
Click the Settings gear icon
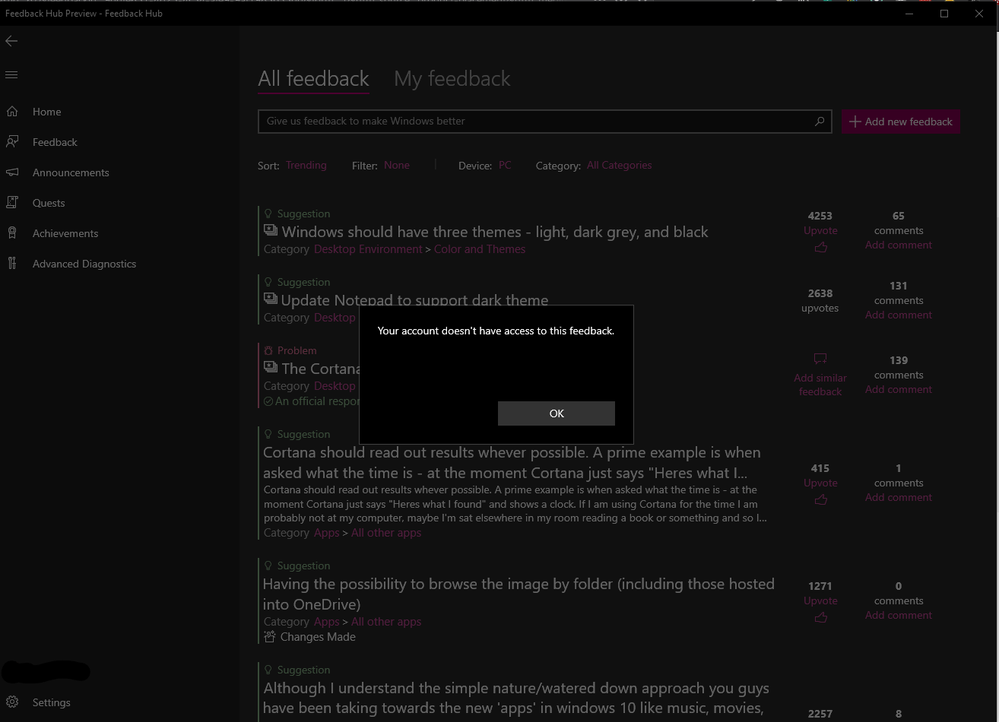[12, 702]
